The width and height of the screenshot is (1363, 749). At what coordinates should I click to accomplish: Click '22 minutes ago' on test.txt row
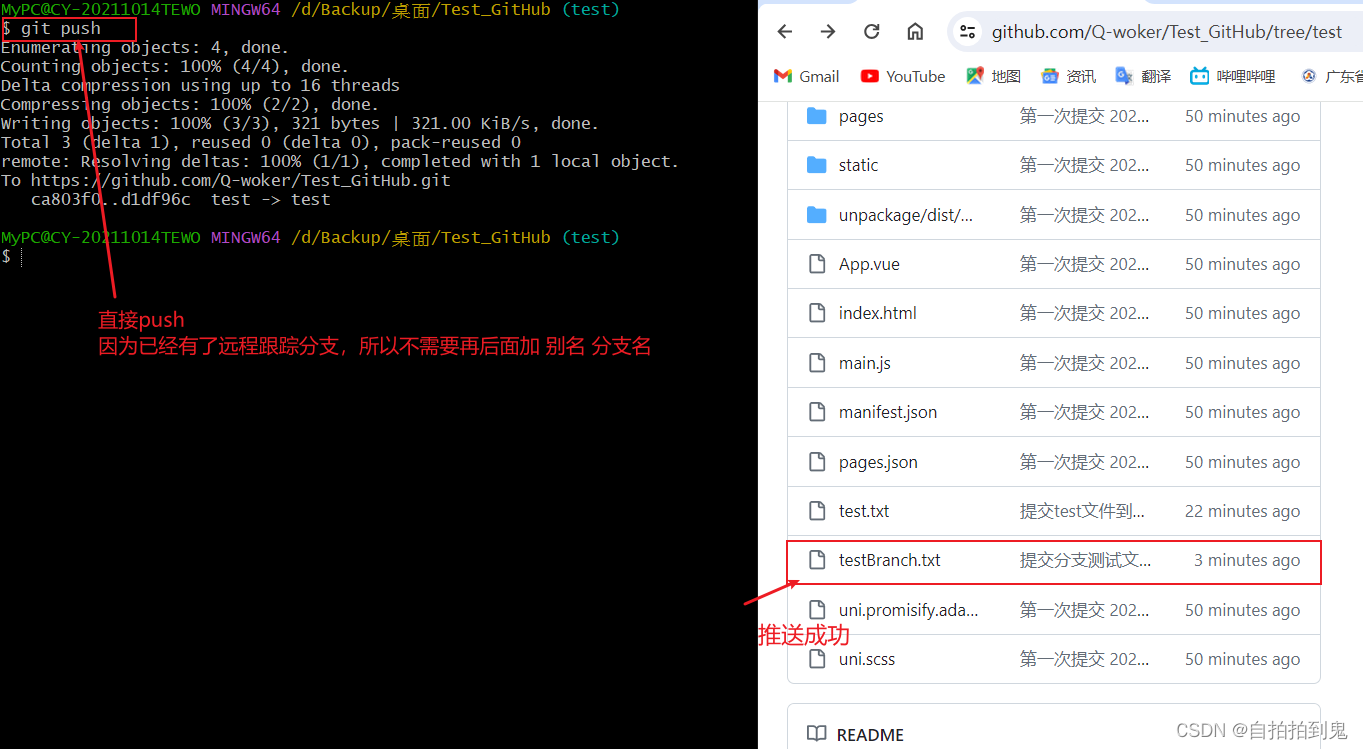pyautogui.click(x=1243, y=511)
